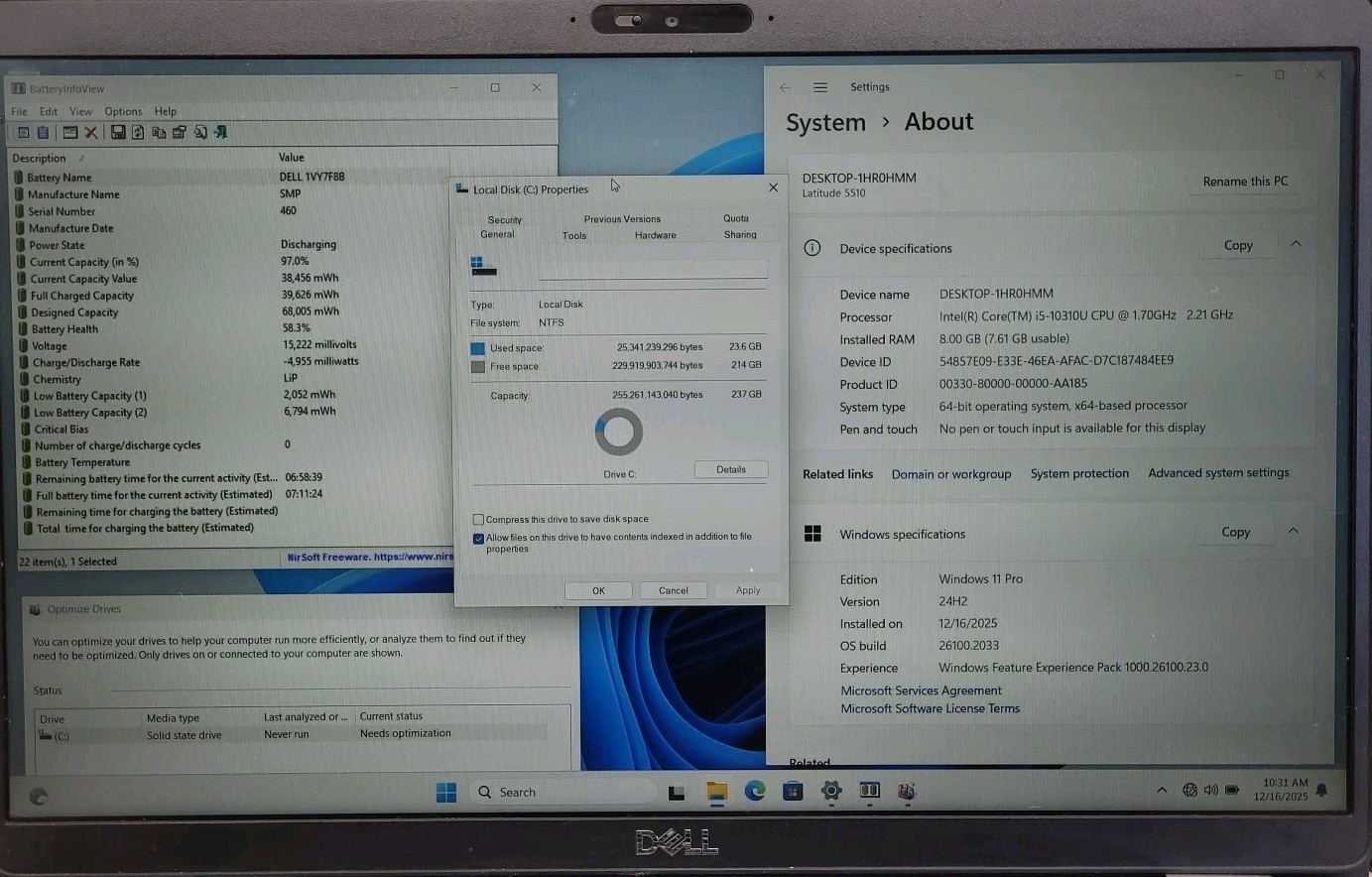
Task: Go back using the Settings back arrow
Action: coord(785,87)
